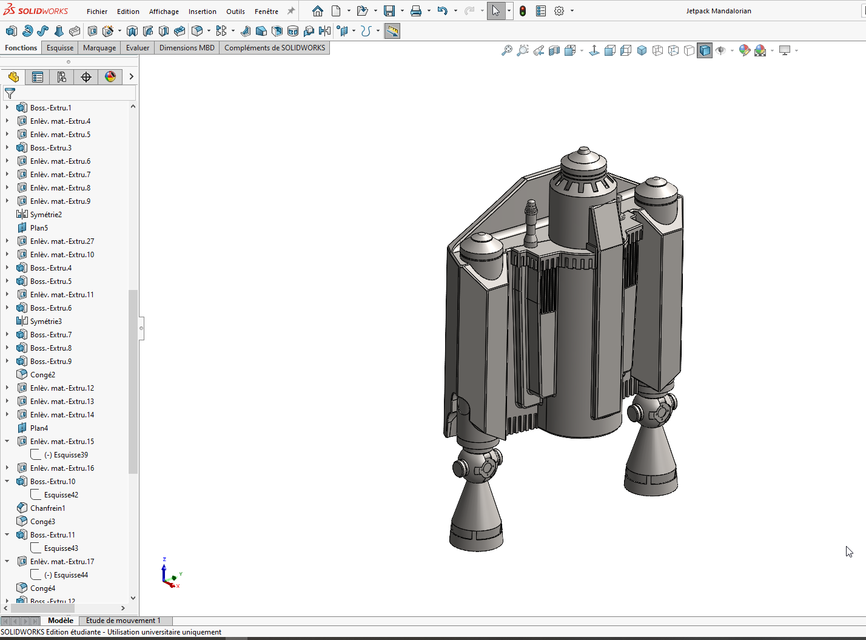Toggle shaded-with-edges display mode
This screenshot has width=866, height=640.
pyautogui.click(x=703, y=50)
